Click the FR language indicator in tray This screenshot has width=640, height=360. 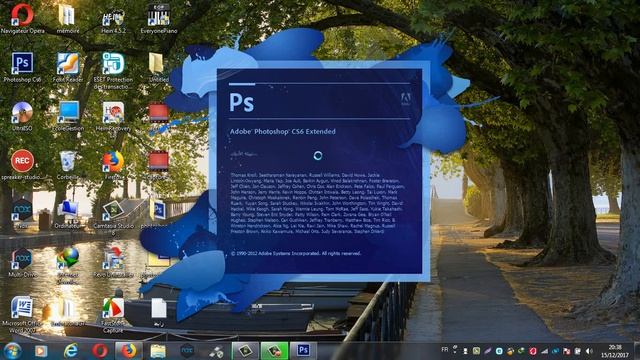tap(445, 350)
